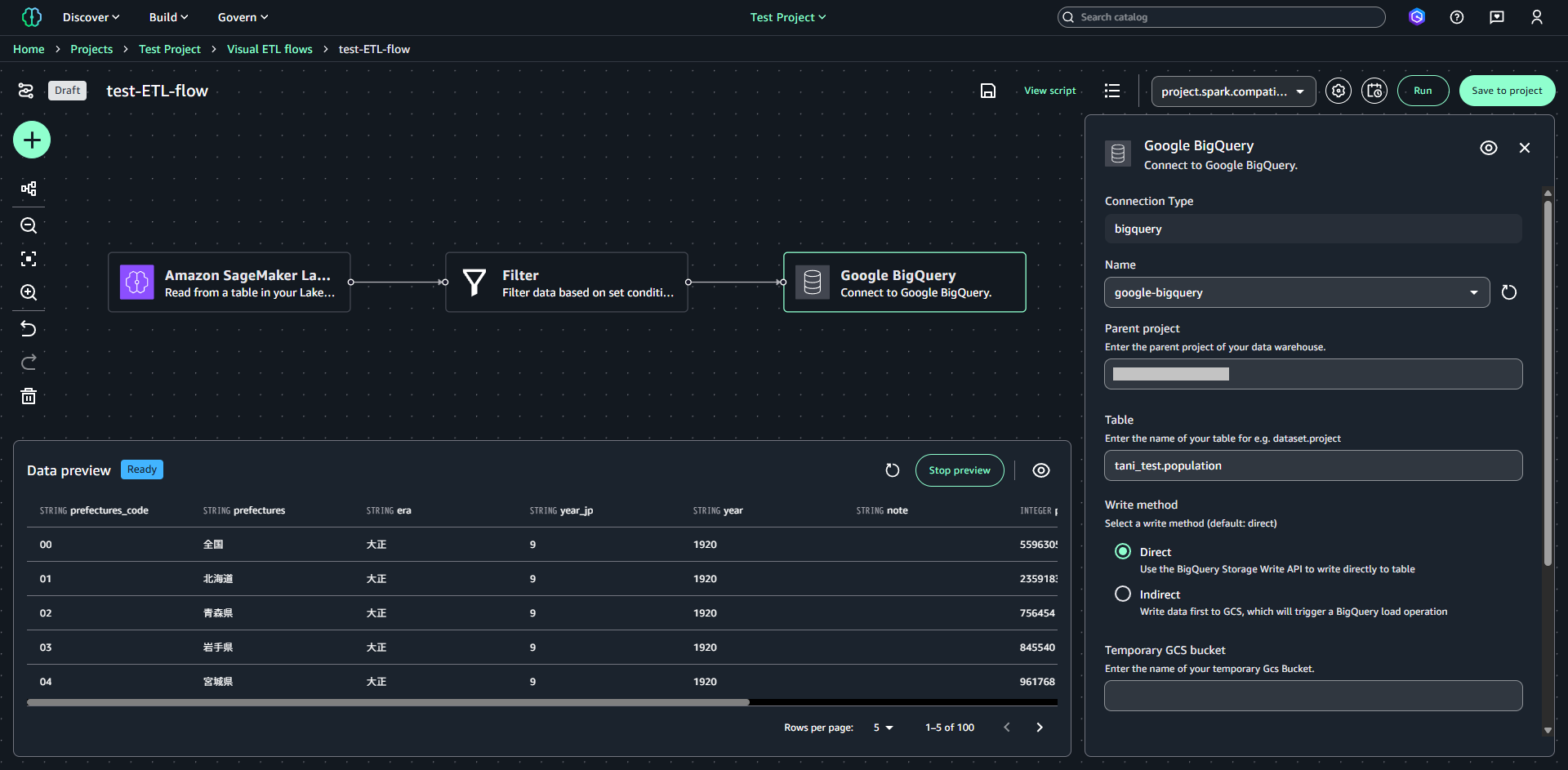
Task: Open Test Project breadcrumb link
Action: click(x=170, y=49)
